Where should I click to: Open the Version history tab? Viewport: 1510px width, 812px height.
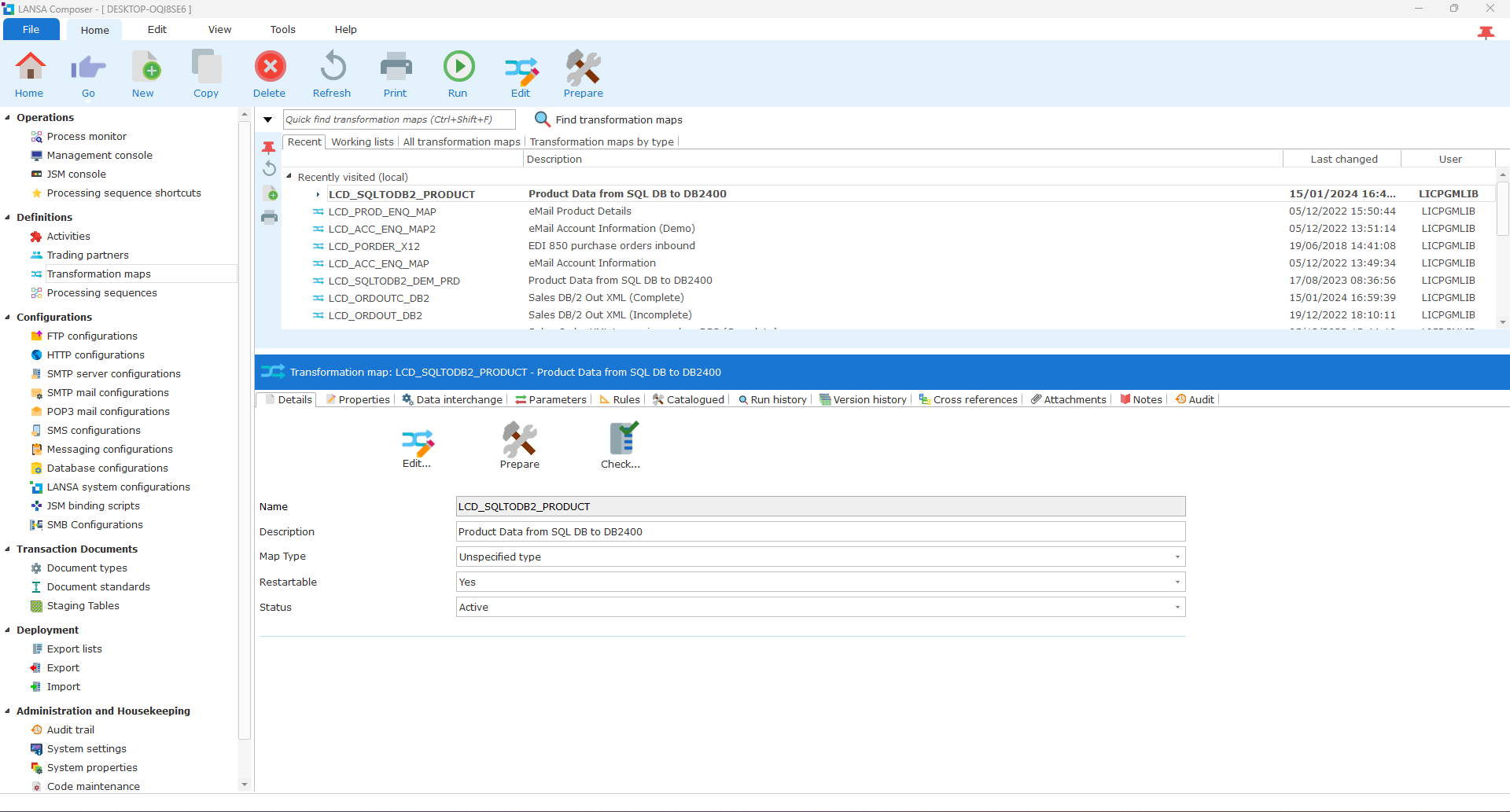864,400
